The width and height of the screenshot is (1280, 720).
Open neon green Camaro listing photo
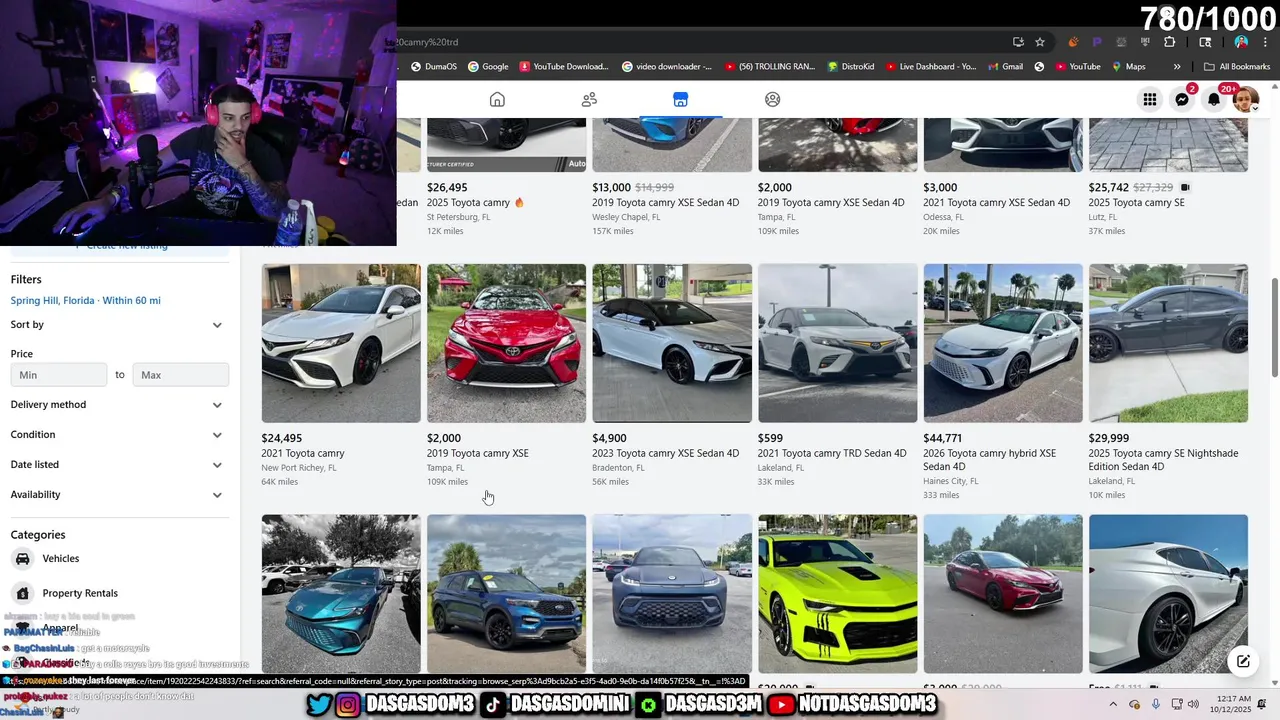(x=837, y=594)
